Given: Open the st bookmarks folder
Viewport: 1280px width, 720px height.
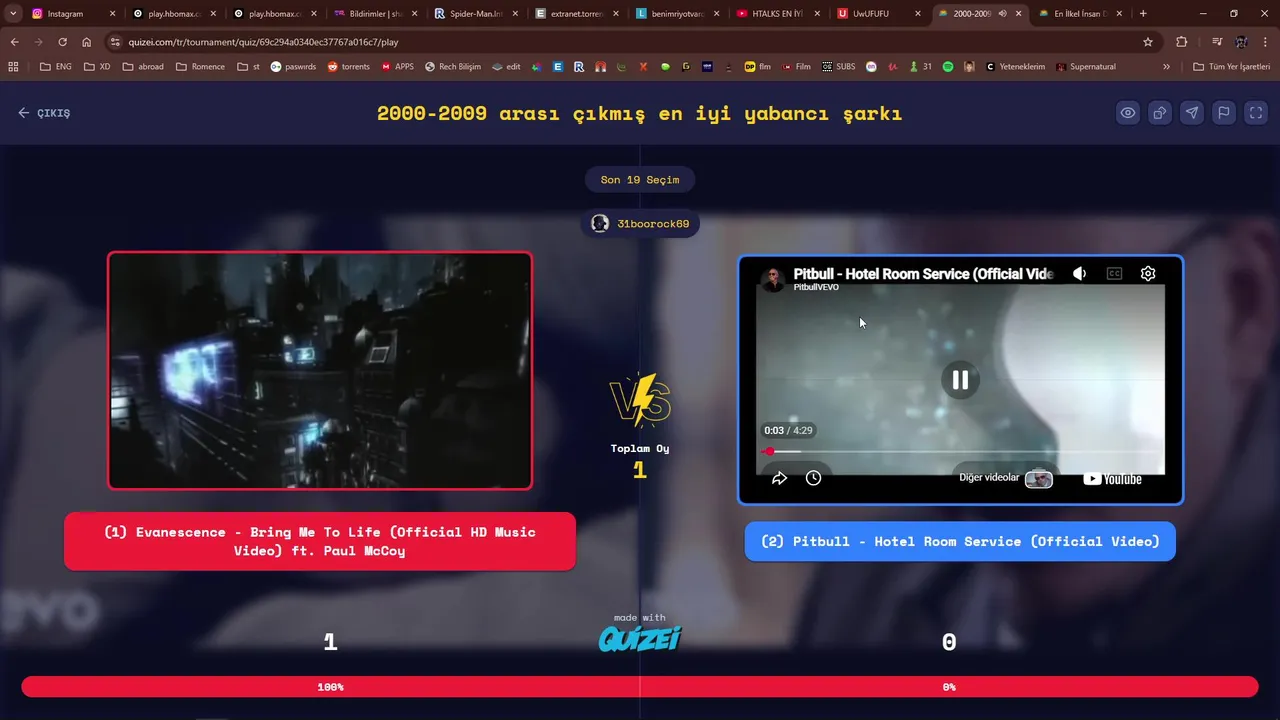Looking at the screenshot, I should (248, 67).
